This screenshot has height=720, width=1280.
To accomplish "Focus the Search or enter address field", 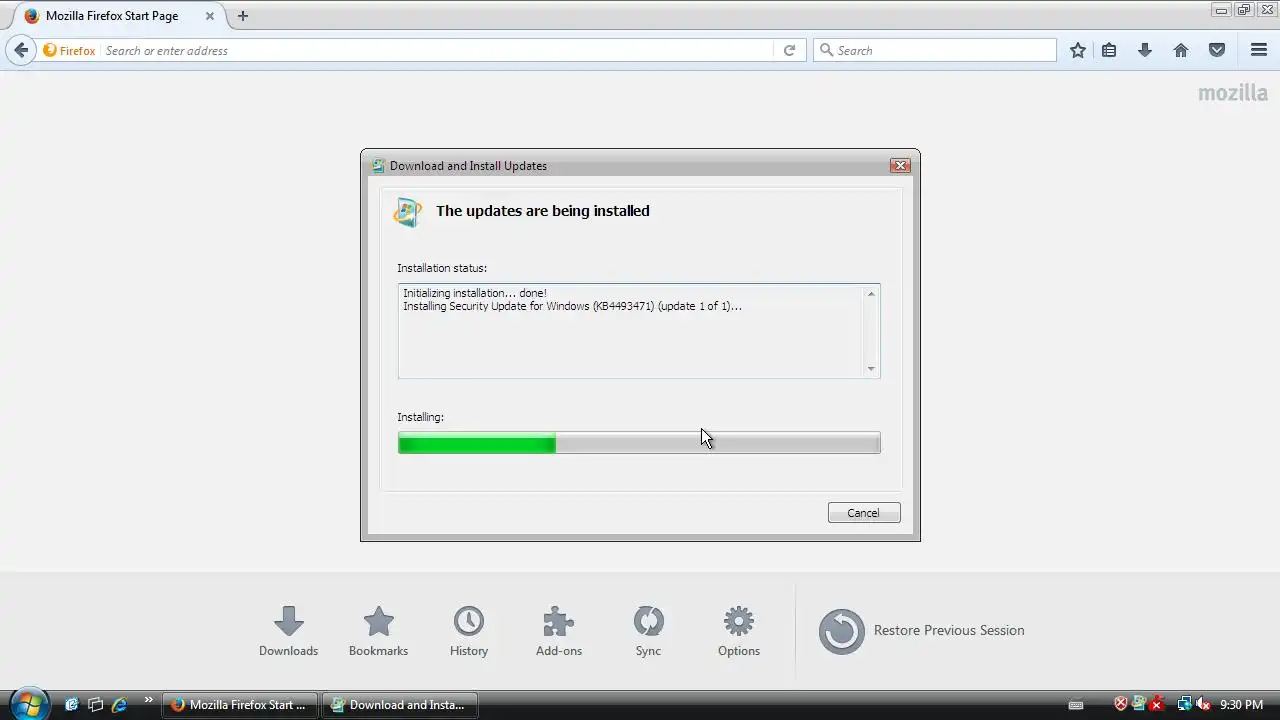I will pyautogui.click(x=437, y=50).
